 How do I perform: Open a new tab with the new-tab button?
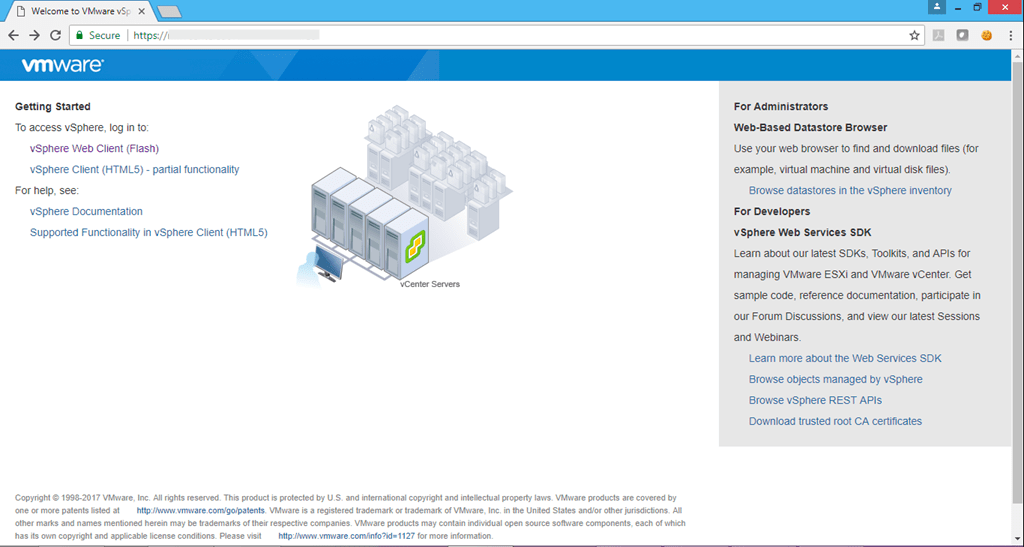169,12
